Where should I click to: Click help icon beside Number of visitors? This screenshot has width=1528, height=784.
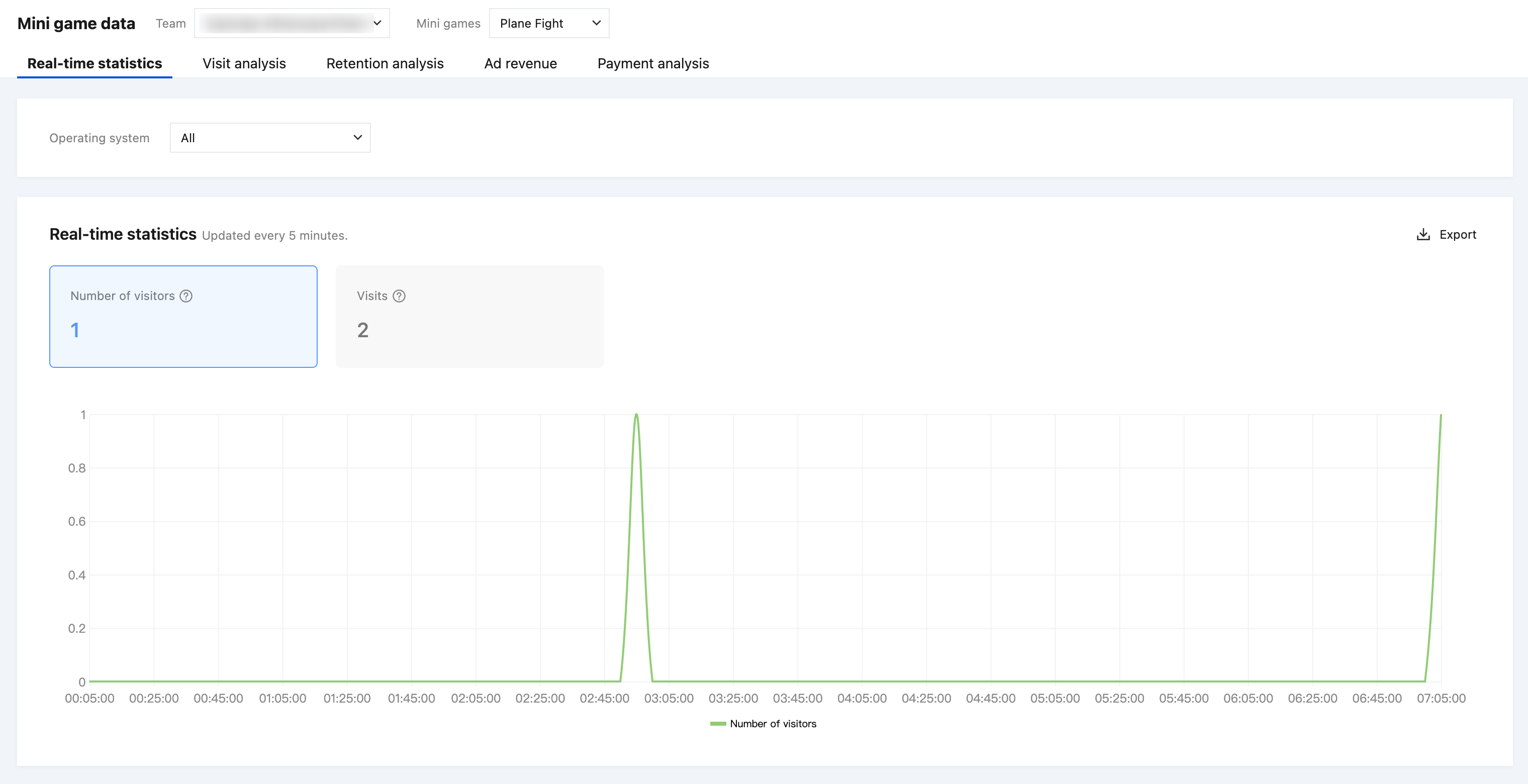point(185,296)
